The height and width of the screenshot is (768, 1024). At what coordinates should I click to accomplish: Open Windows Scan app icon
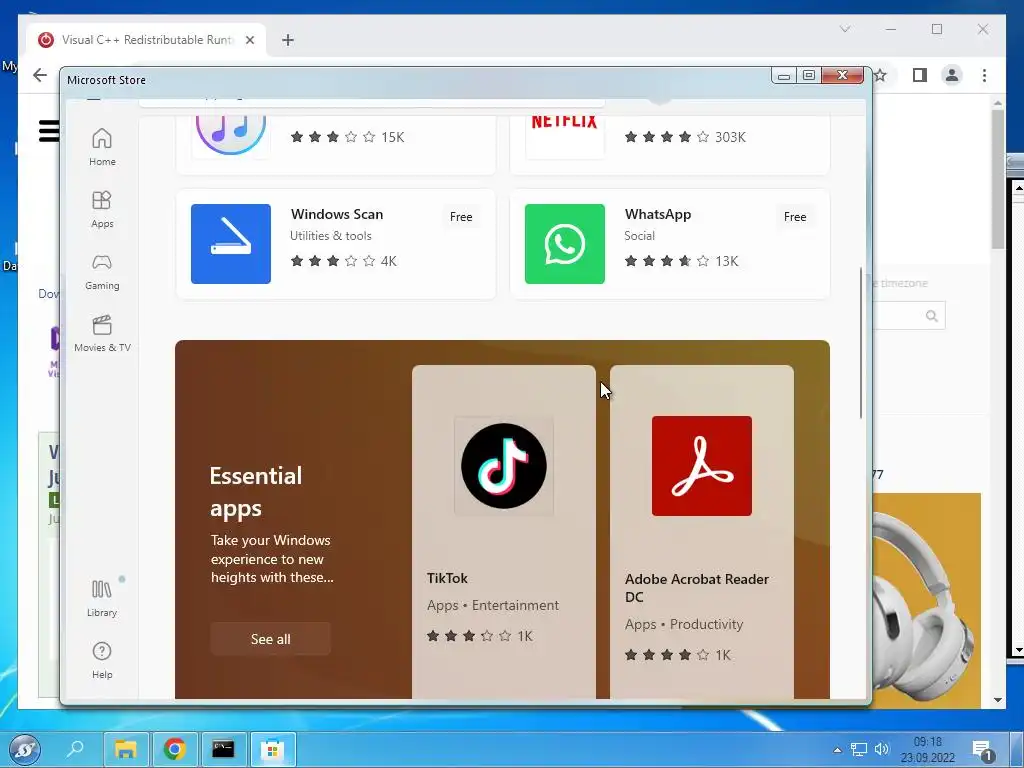[231, 244]
